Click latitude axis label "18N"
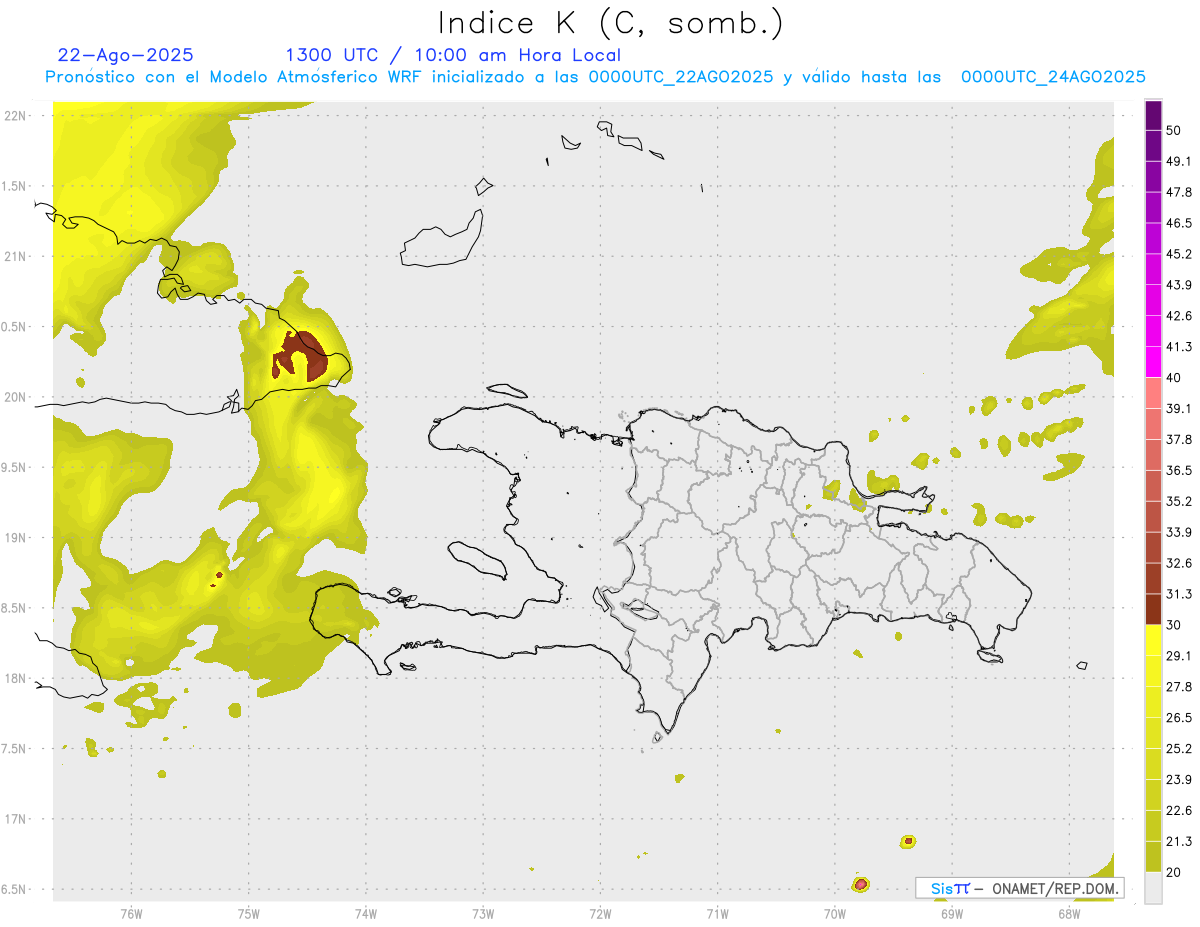 [15, 679]
